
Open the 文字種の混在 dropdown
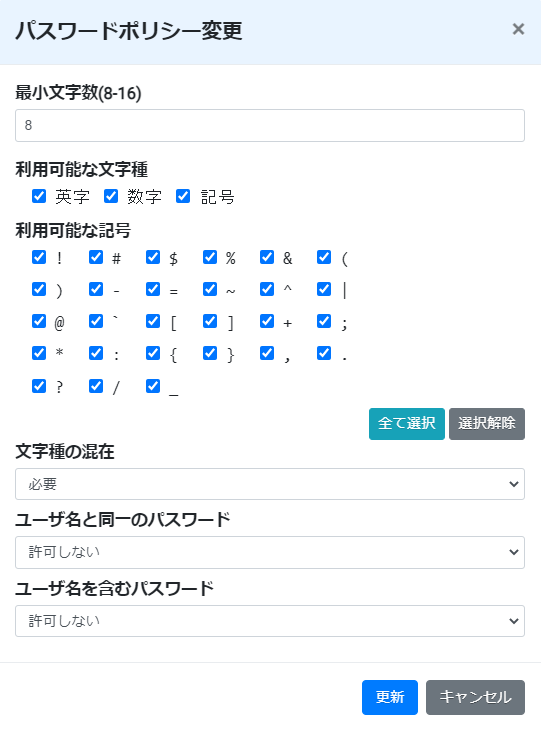pyautogui.click(x=270, y=484)
